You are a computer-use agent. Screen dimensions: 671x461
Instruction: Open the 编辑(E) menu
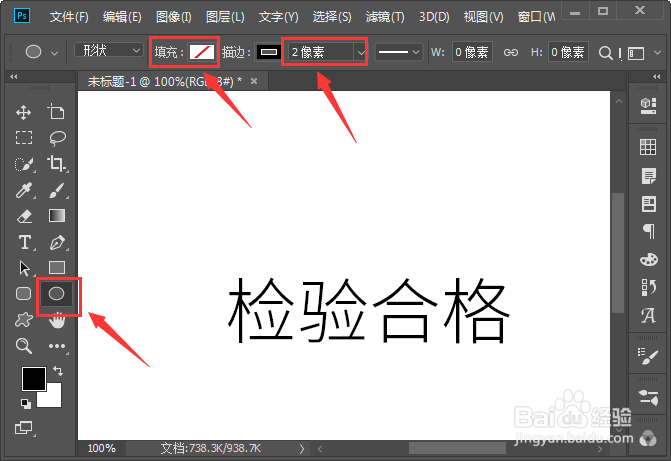click(x=122, y=17)
